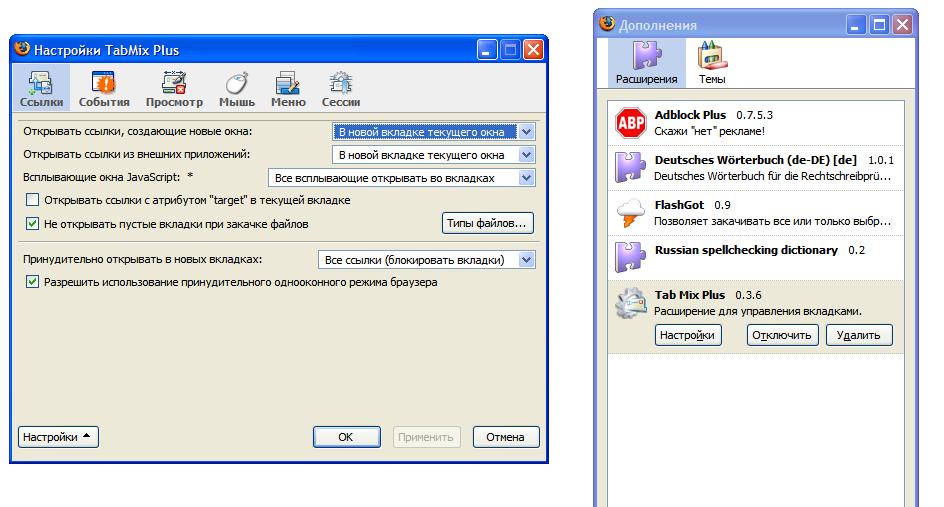Click the FlashGot cloud icon
944x507 pixels.
(630, 213)
